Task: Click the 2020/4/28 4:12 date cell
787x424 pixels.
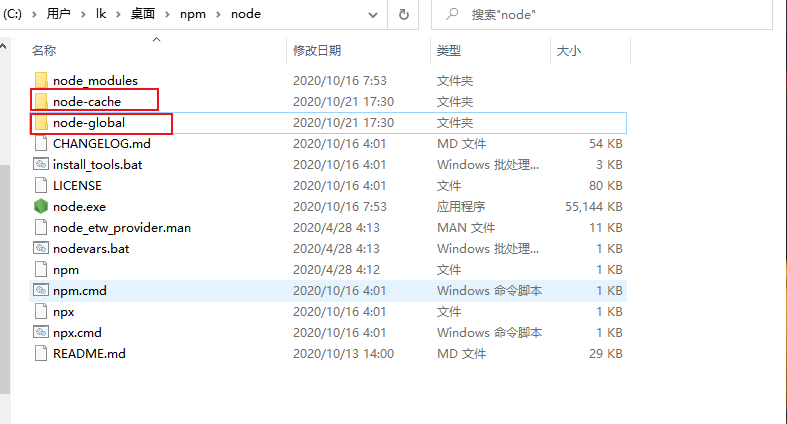Action: click(336, 270)
